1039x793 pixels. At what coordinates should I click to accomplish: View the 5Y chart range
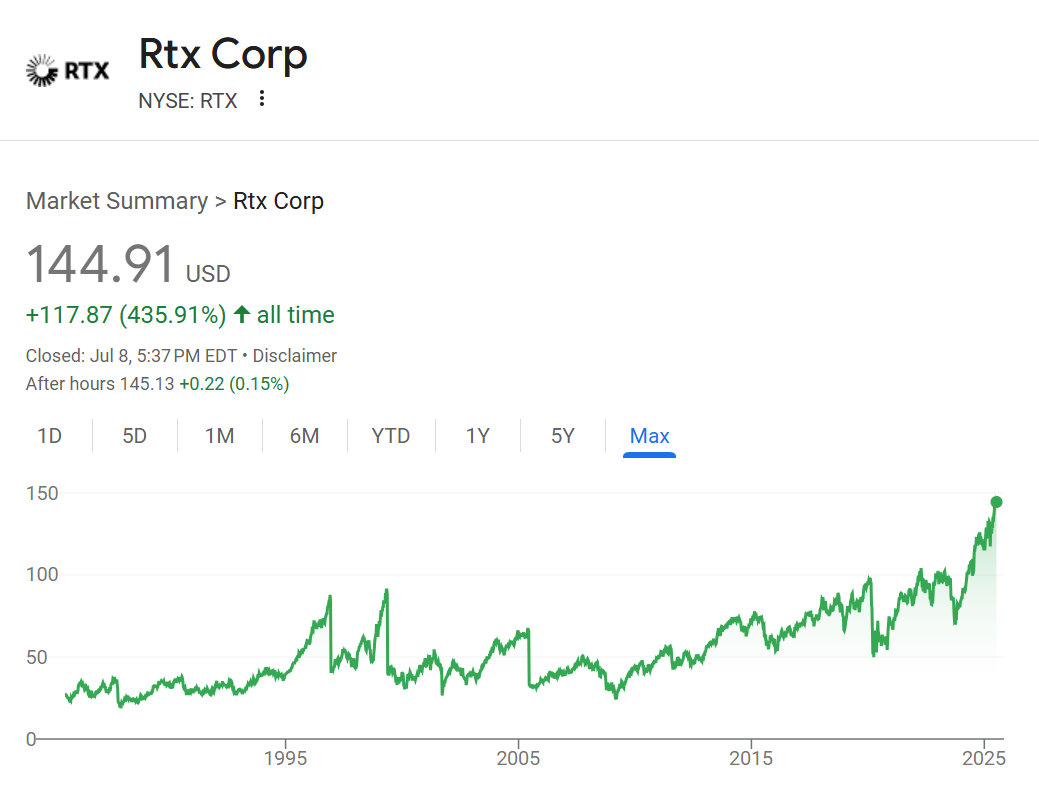(563, 436)
